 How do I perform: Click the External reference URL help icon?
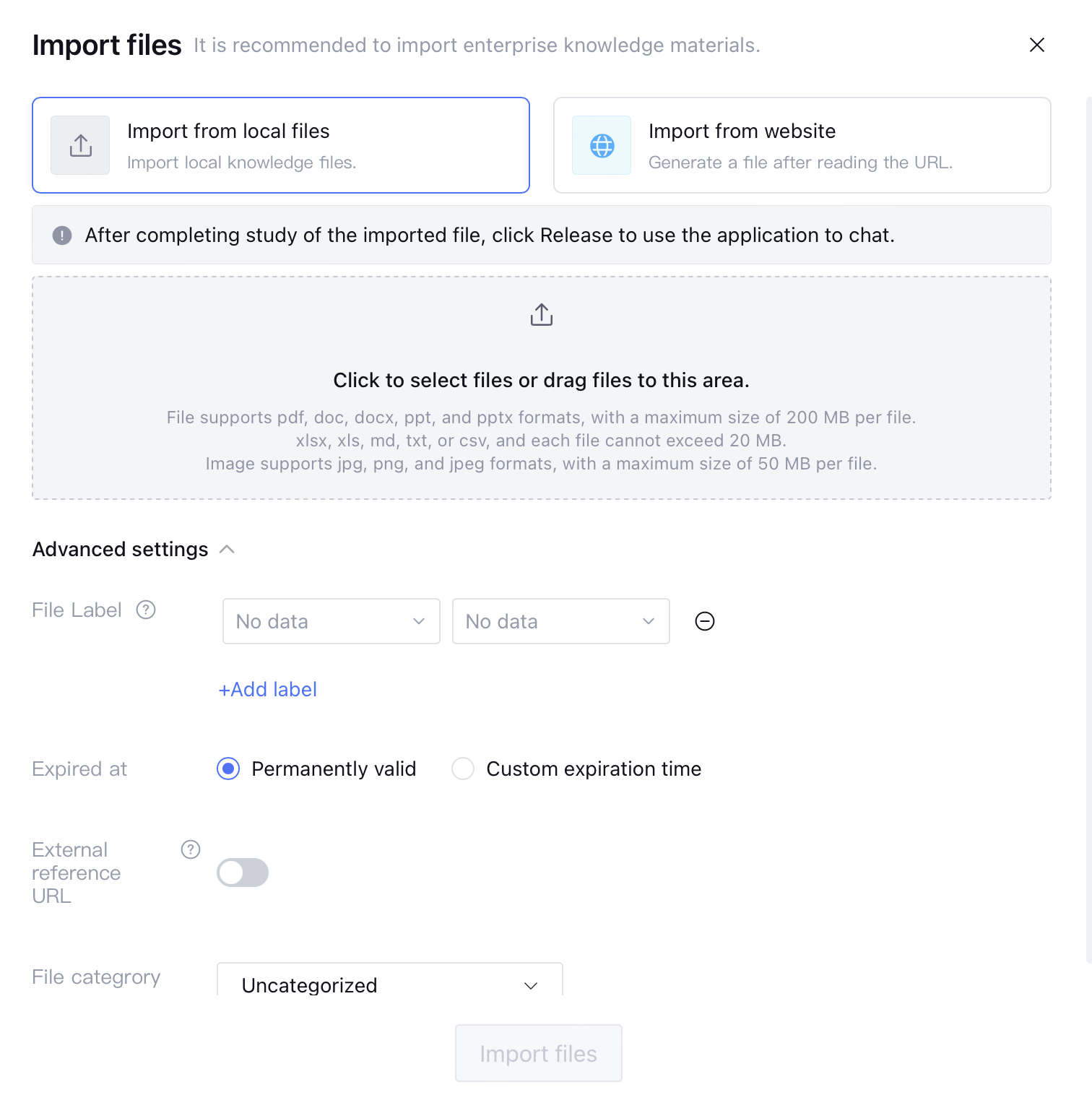pos(191,849)
